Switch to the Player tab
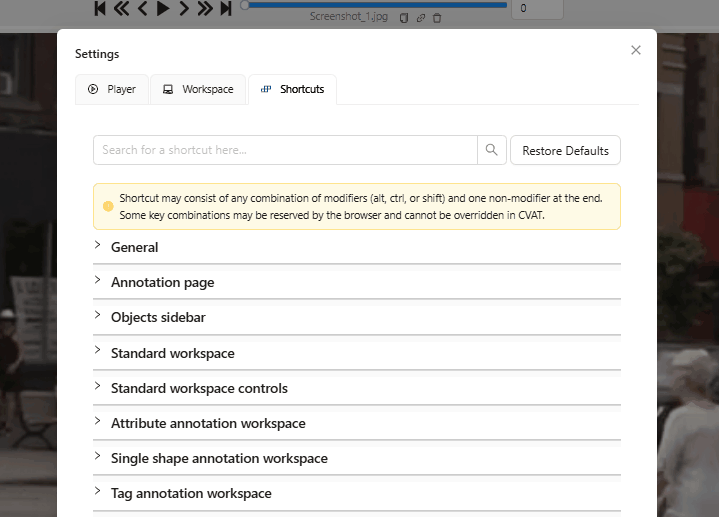This screenshot has height=517, width=719. point(112,89)
